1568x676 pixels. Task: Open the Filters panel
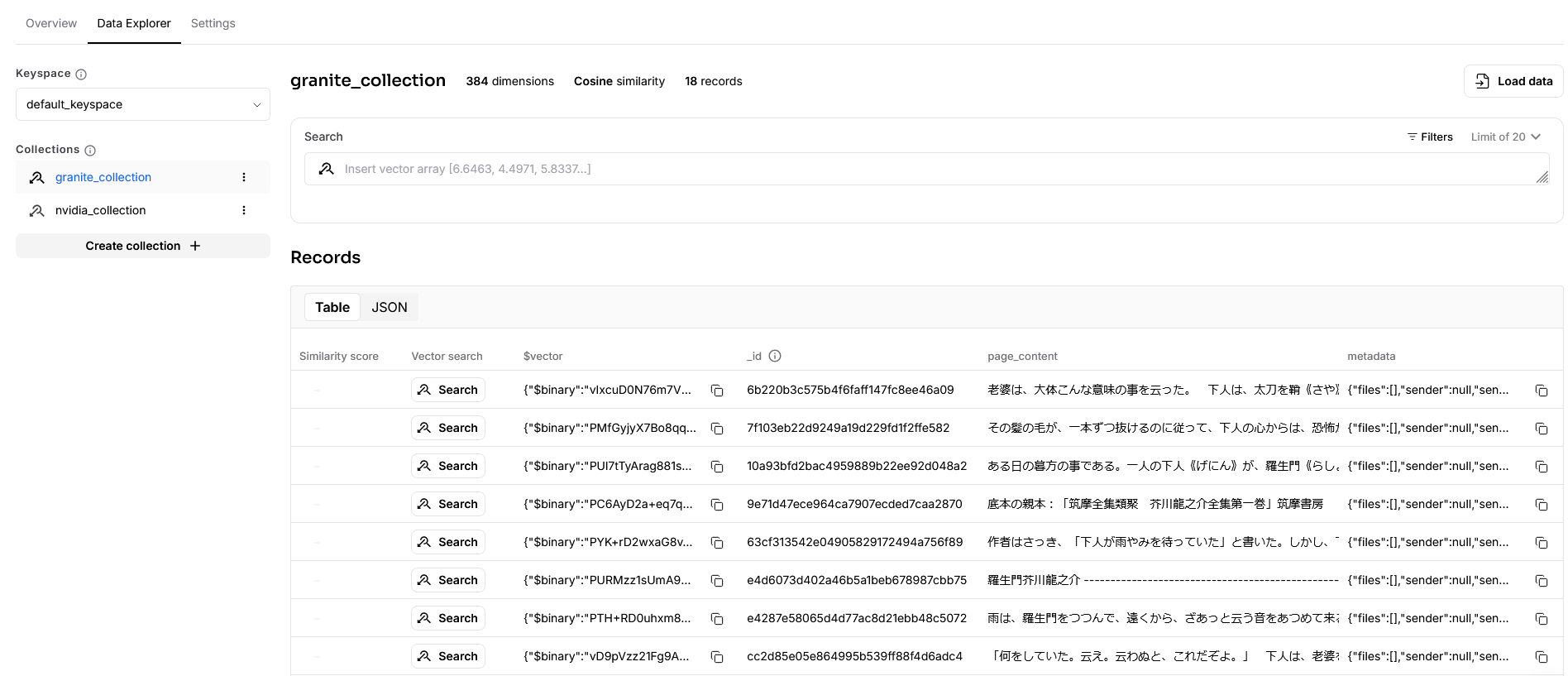click(1430, 137)
